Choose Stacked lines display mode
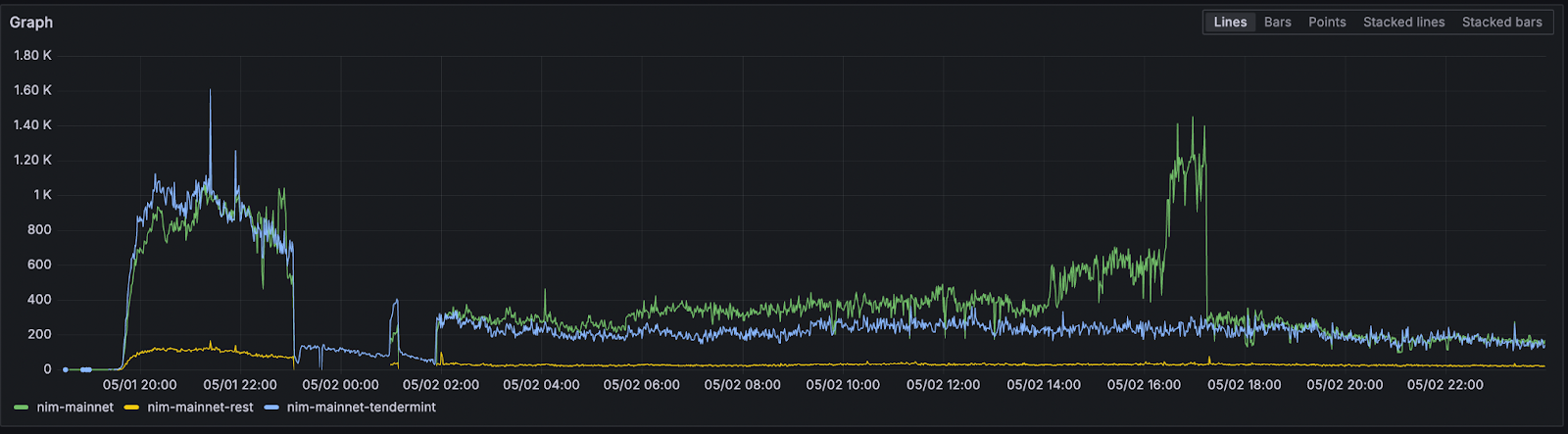Screen dimensions: 1568x434 (x=1403, y=22)
